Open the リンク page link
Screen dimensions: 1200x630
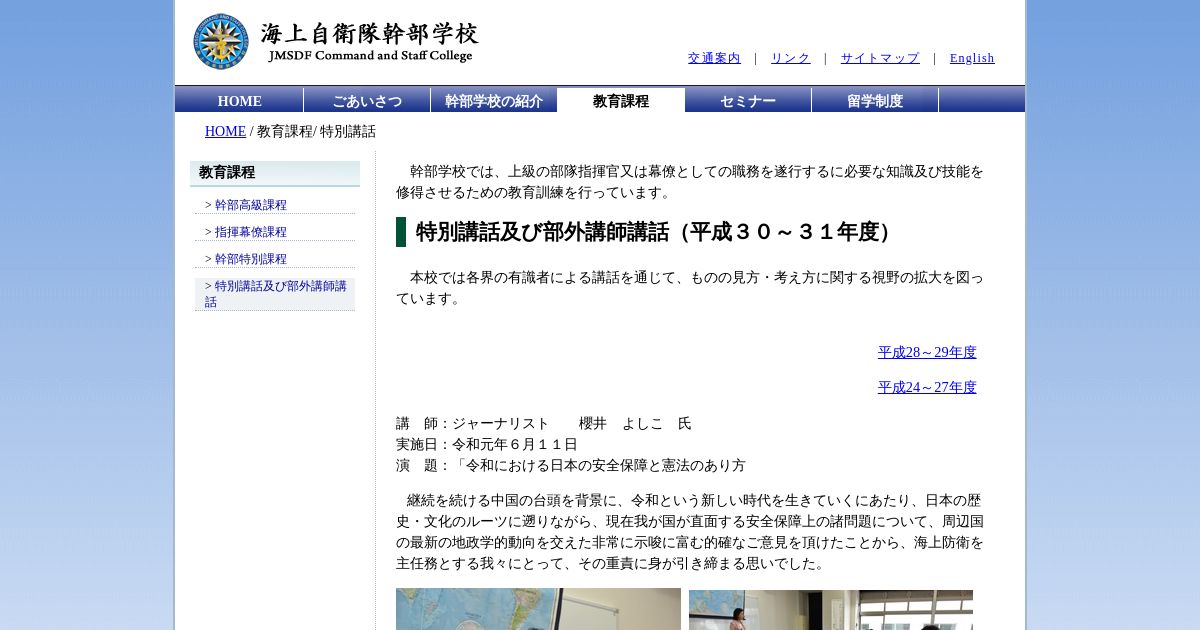tap(790, 58)
